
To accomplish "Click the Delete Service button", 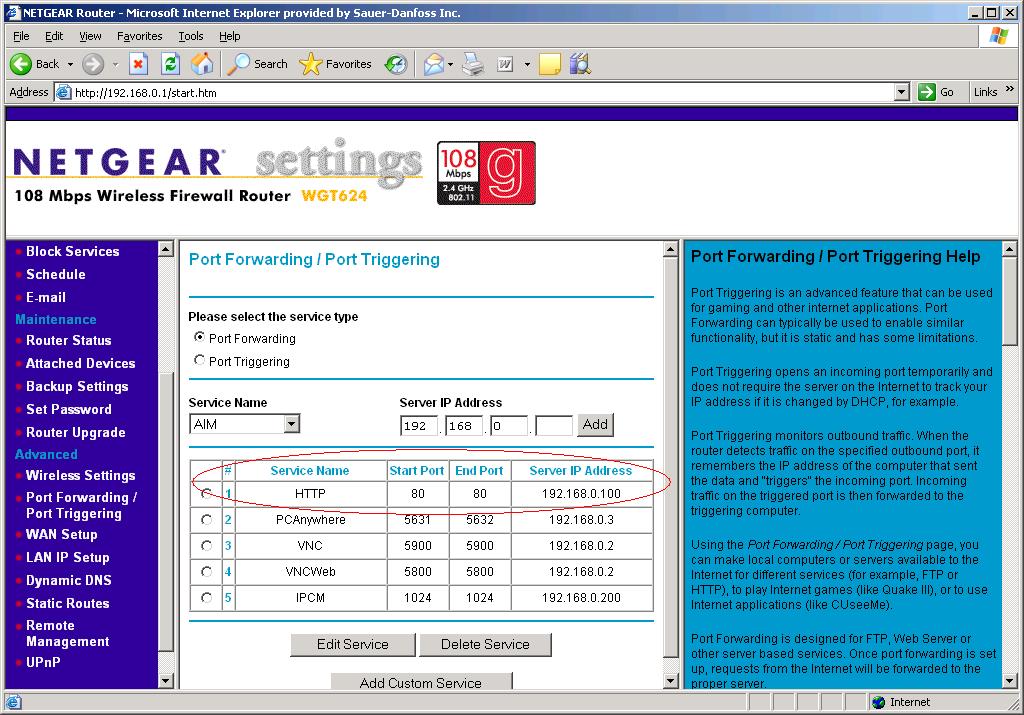I will [485, 644].
